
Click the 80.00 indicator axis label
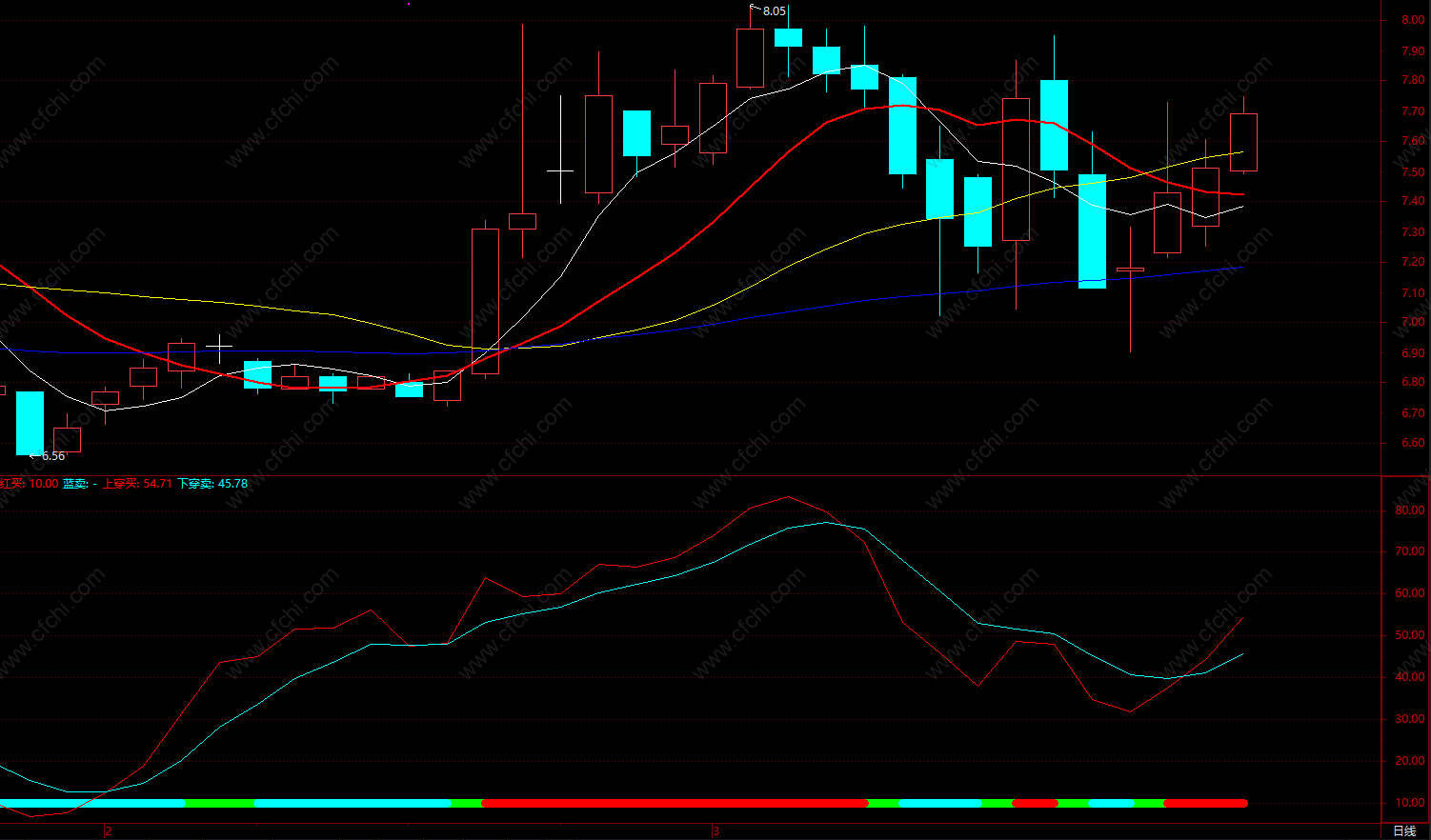pyautogui.click(x=1410, y=510)
